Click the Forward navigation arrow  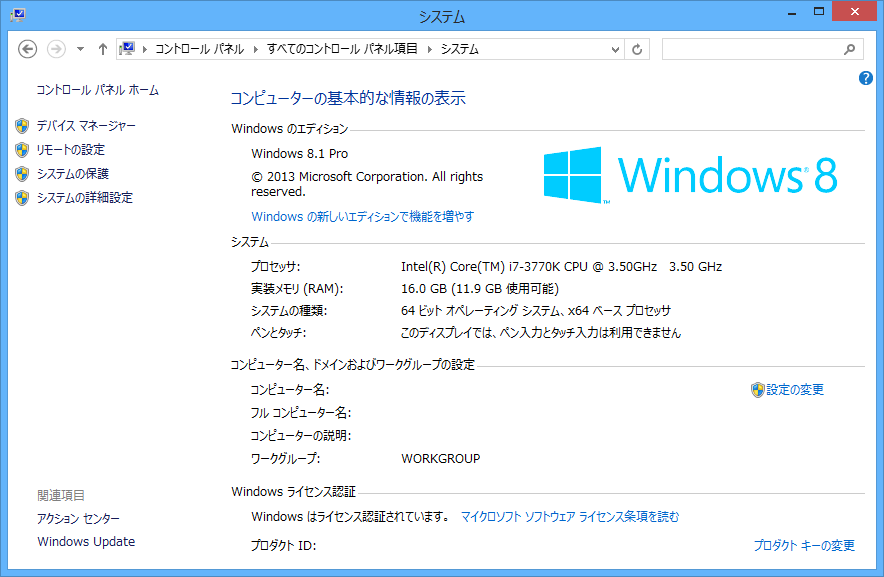coord(56,50)
